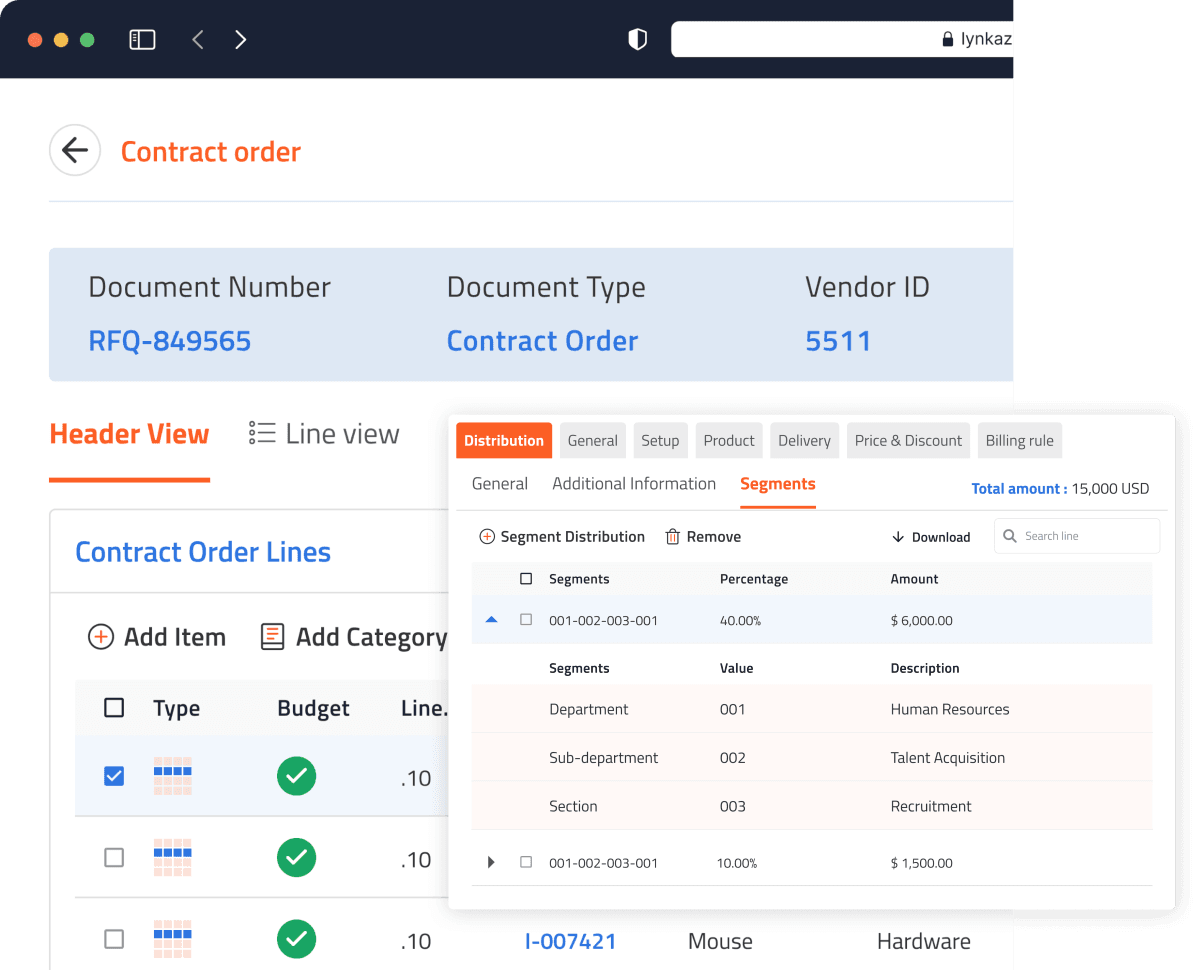Select the Distribution tab
Viewport: 1200px width, 970px height.
point(504,440)
